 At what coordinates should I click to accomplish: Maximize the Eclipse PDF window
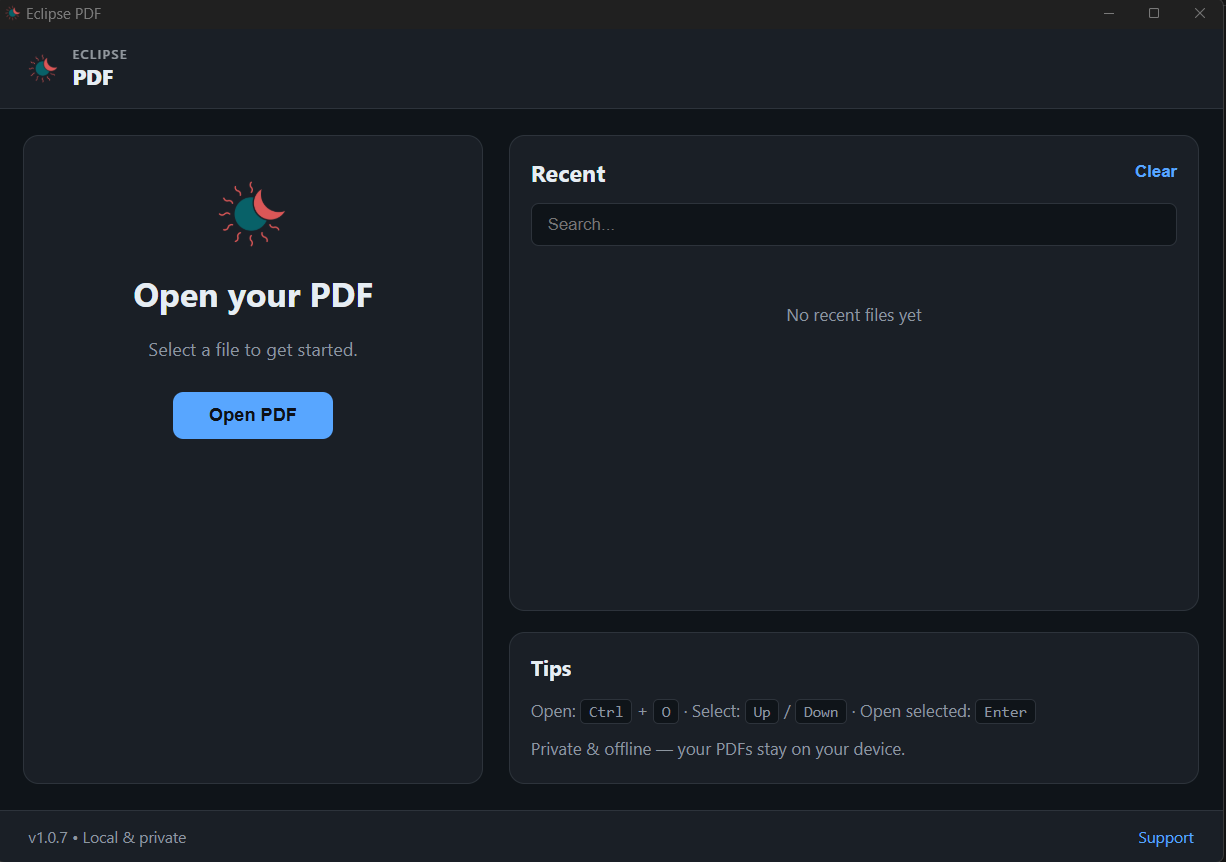(1154, 14)
